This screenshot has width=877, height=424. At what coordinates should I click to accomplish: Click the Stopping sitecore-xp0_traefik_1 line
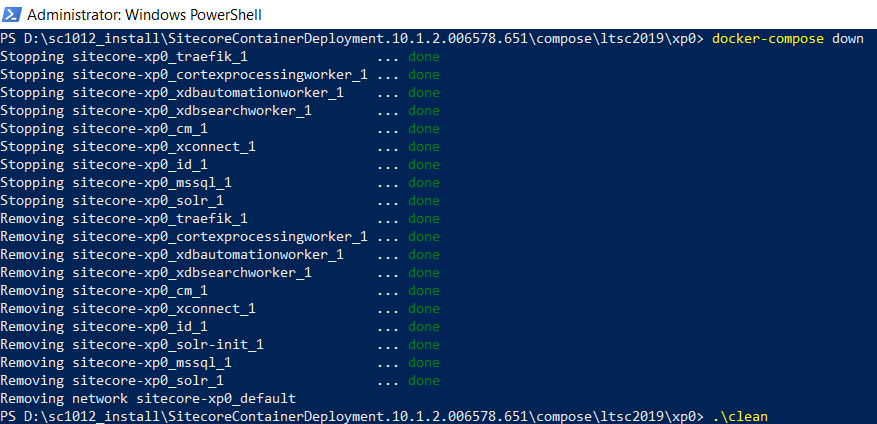124,56
